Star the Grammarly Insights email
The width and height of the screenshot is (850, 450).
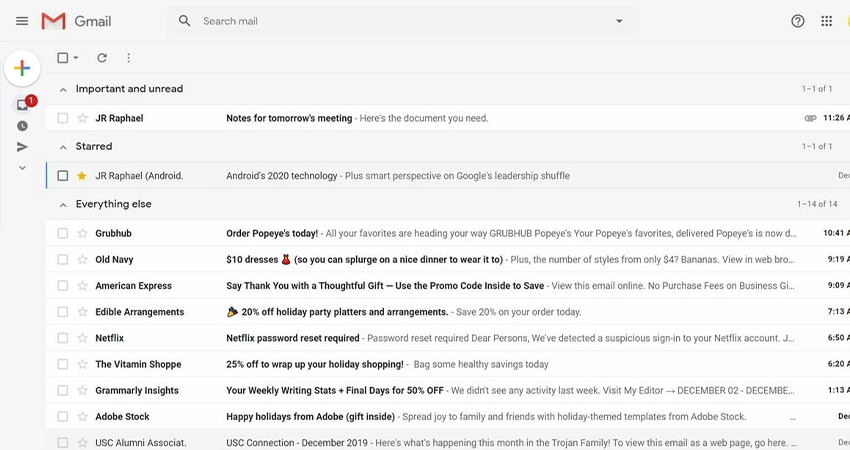point(82,390)
